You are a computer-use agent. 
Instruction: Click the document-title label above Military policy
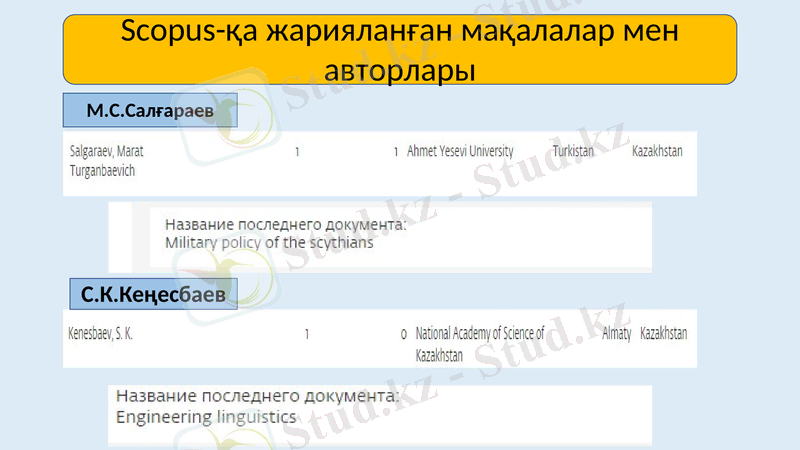pyautogui.click(x=286, y=224)
